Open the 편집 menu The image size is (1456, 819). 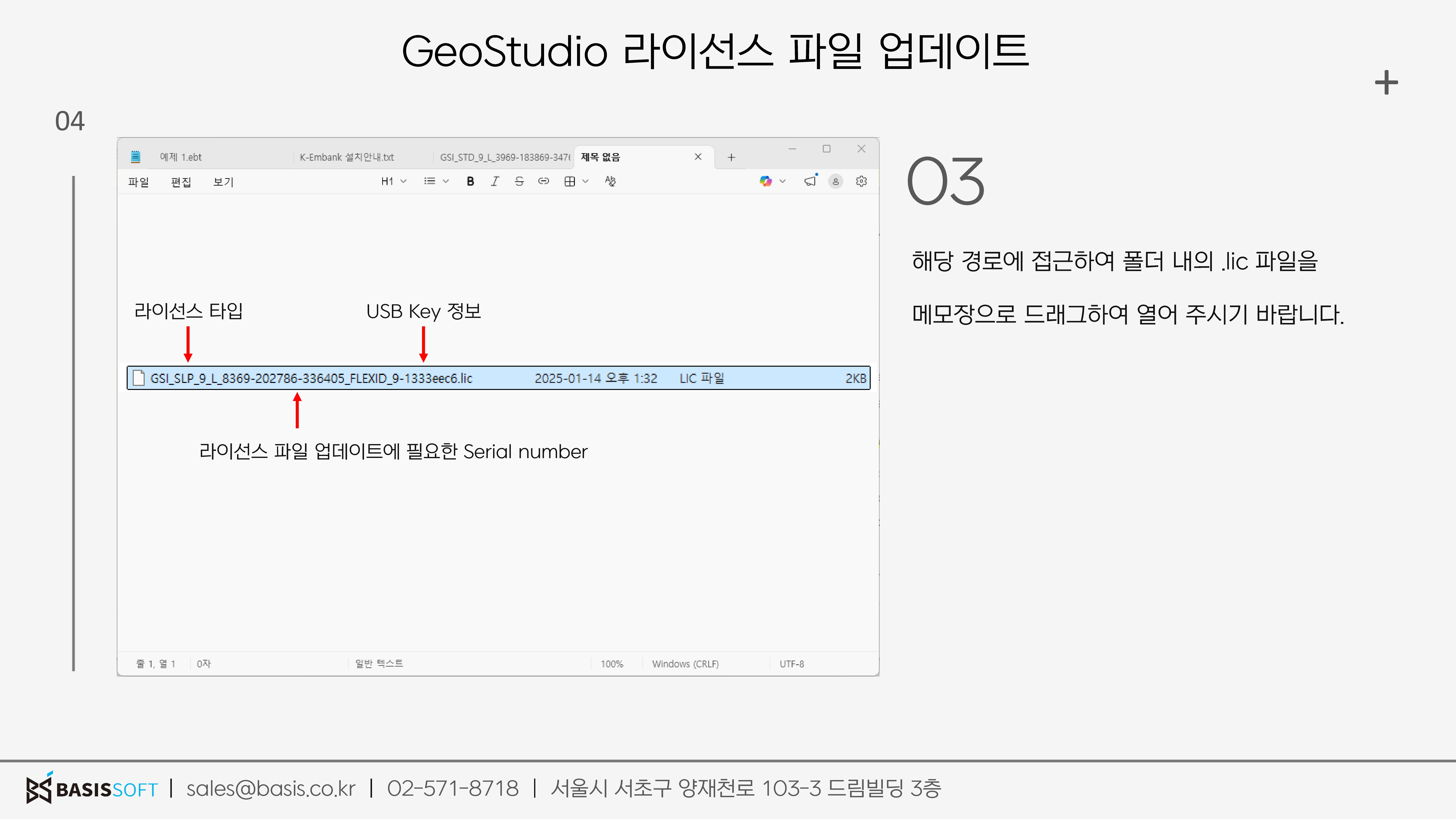[x=181, y=182]
